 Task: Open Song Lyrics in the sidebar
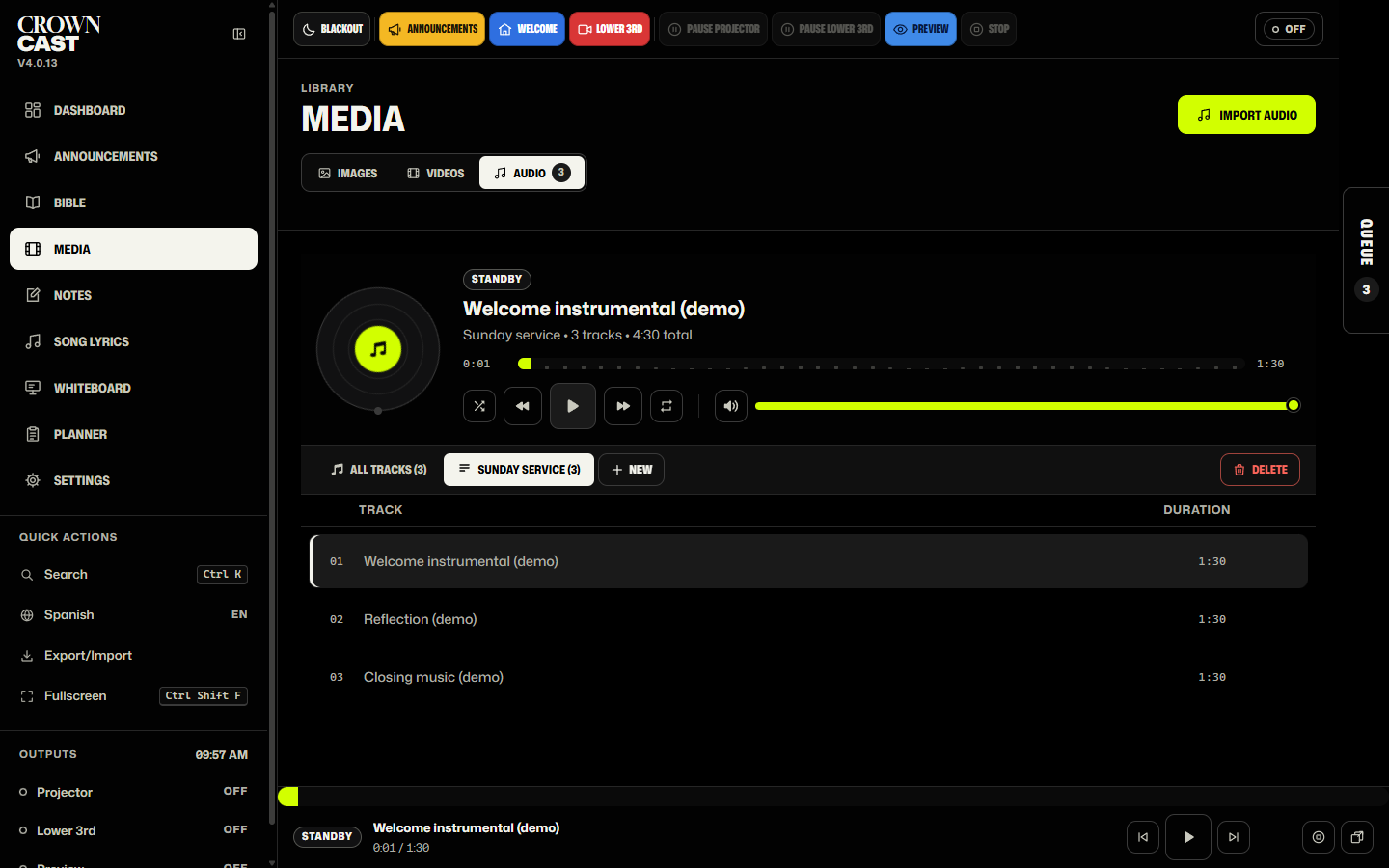point(133,341)
